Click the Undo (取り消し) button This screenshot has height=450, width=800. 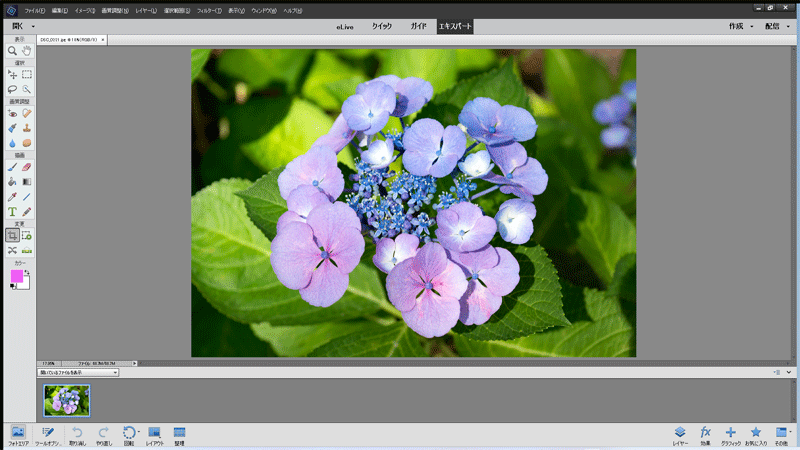tap(78, 436)
